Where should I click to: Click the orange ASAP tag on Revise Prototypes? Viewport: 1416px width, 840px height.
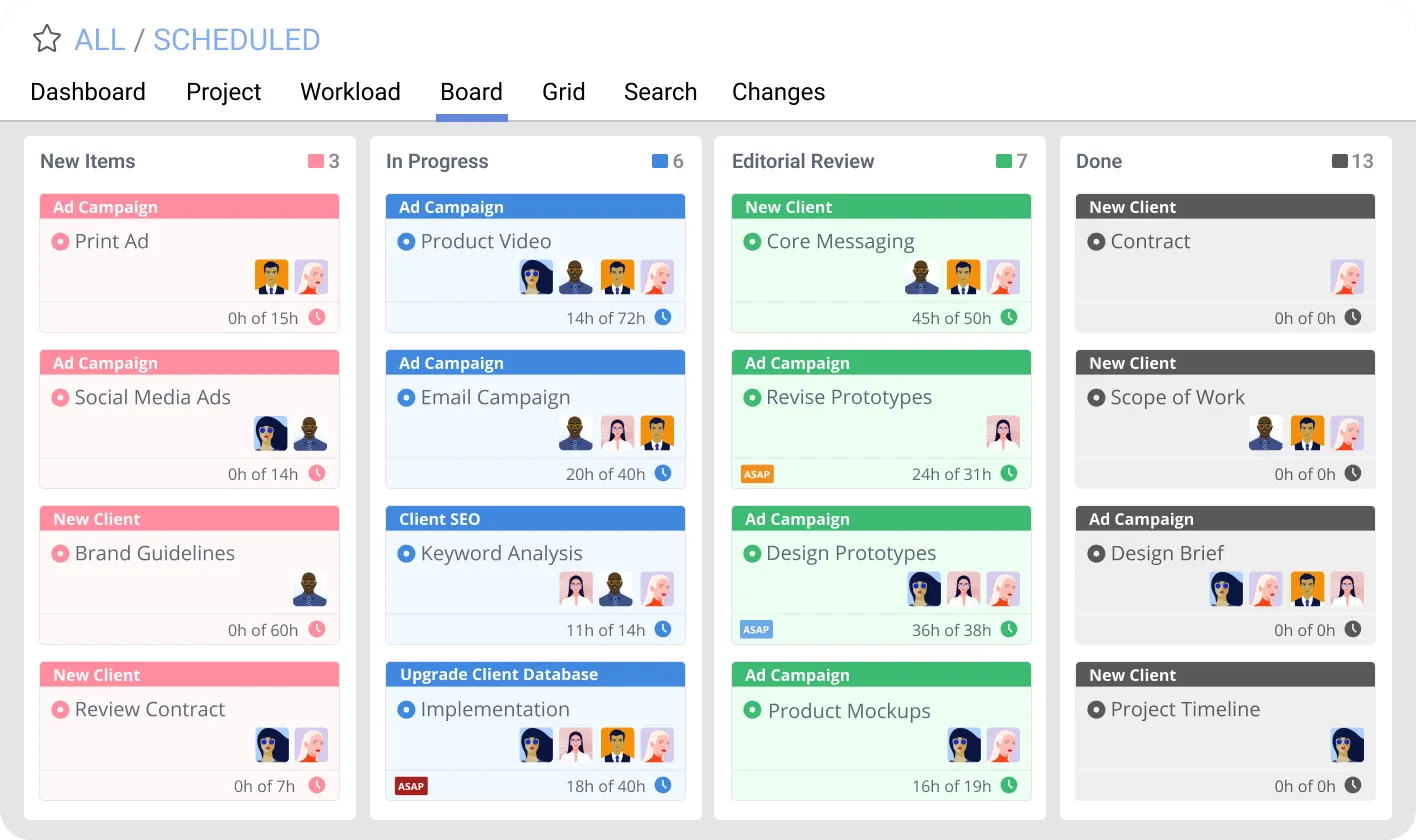point(757,474)
